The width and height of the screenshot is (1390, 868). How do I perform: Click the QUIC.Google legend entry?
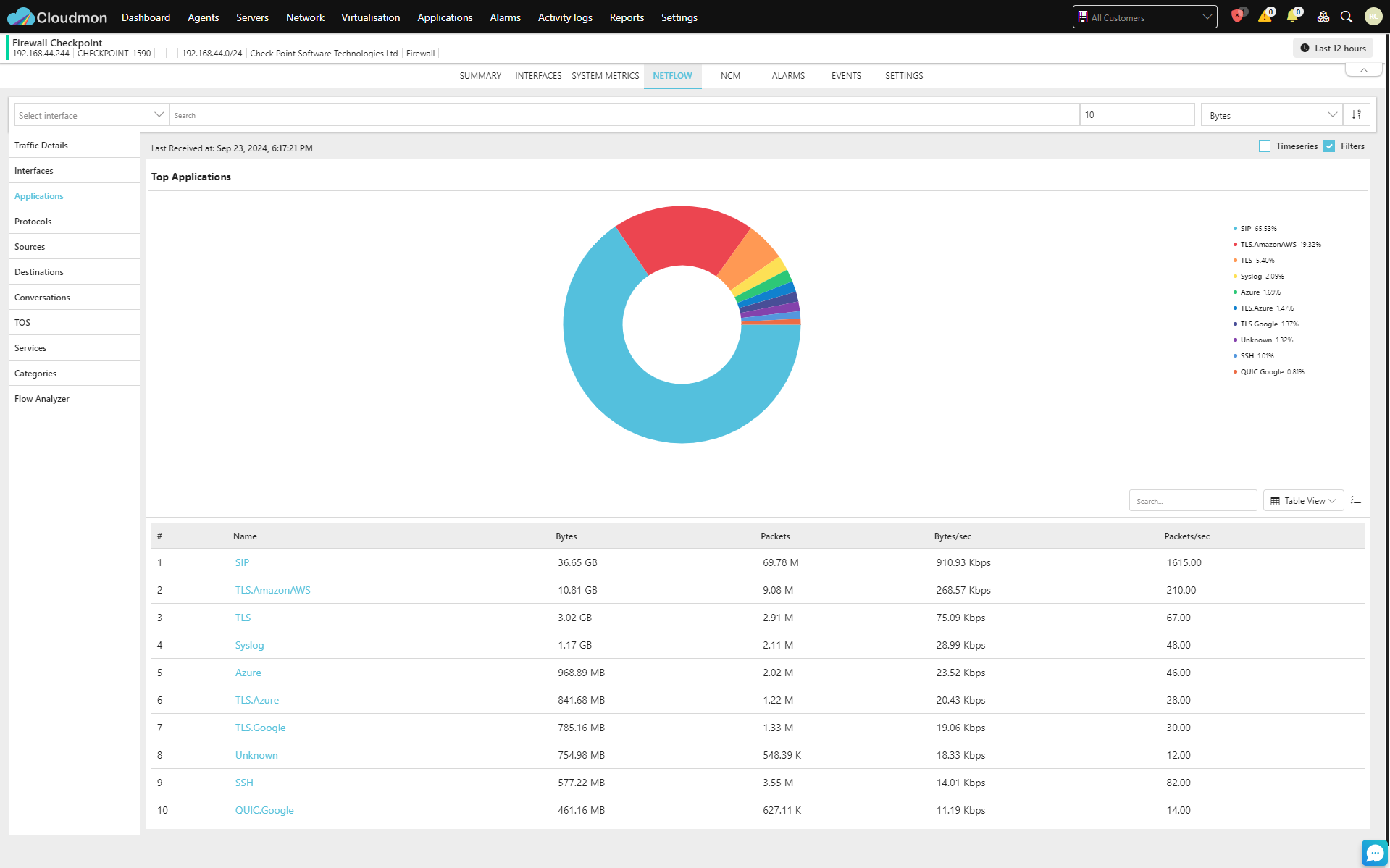click(x=1269, y=372)
